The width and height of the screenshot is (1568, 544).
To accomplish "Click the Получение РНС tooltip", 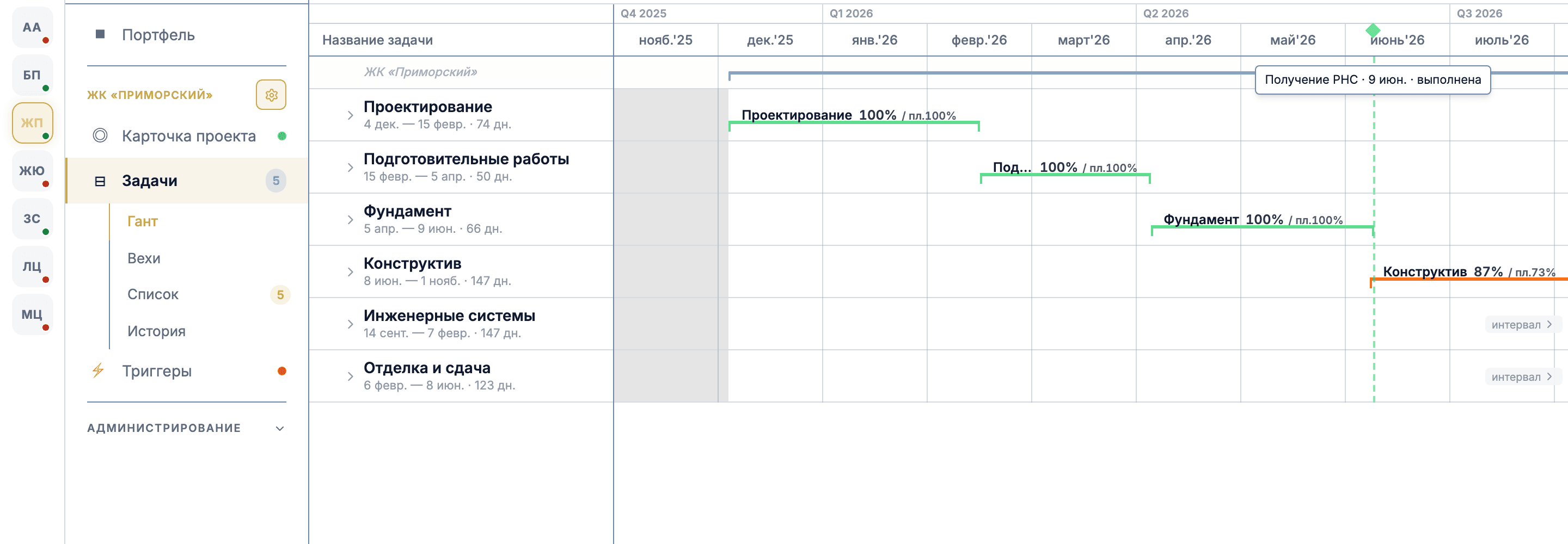I will tap(1373, 80).
